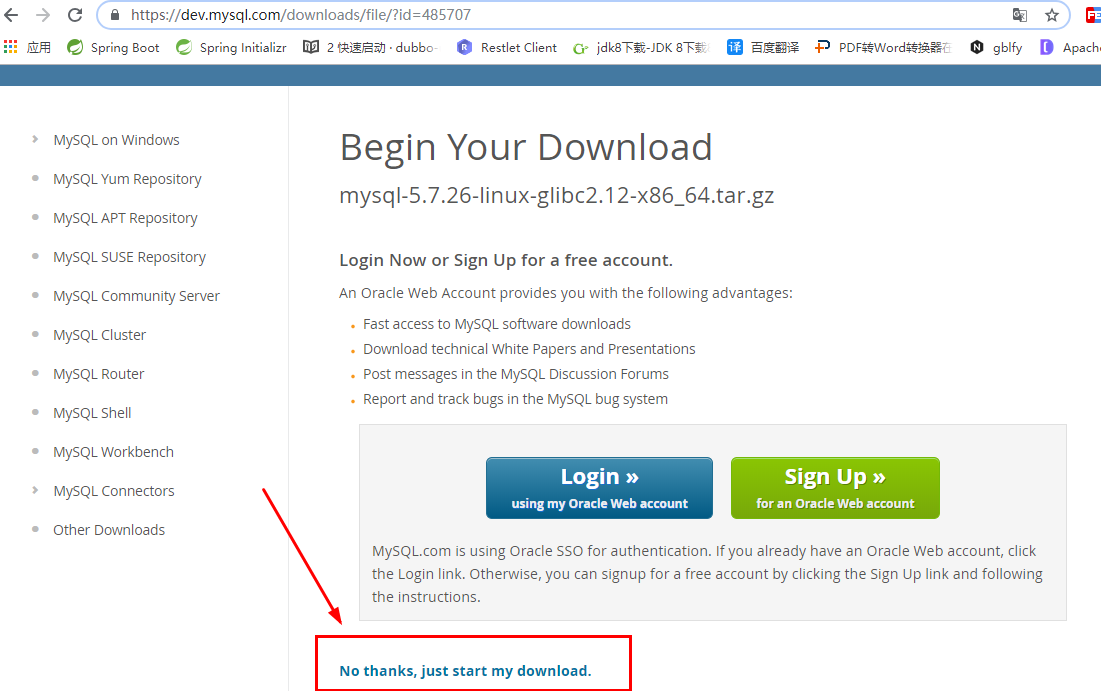Image resolution: width=1101 pixels, height=691 pixels.
Task: Open MySQL Community Server in sidebar
Action: (x=136, y=296)
